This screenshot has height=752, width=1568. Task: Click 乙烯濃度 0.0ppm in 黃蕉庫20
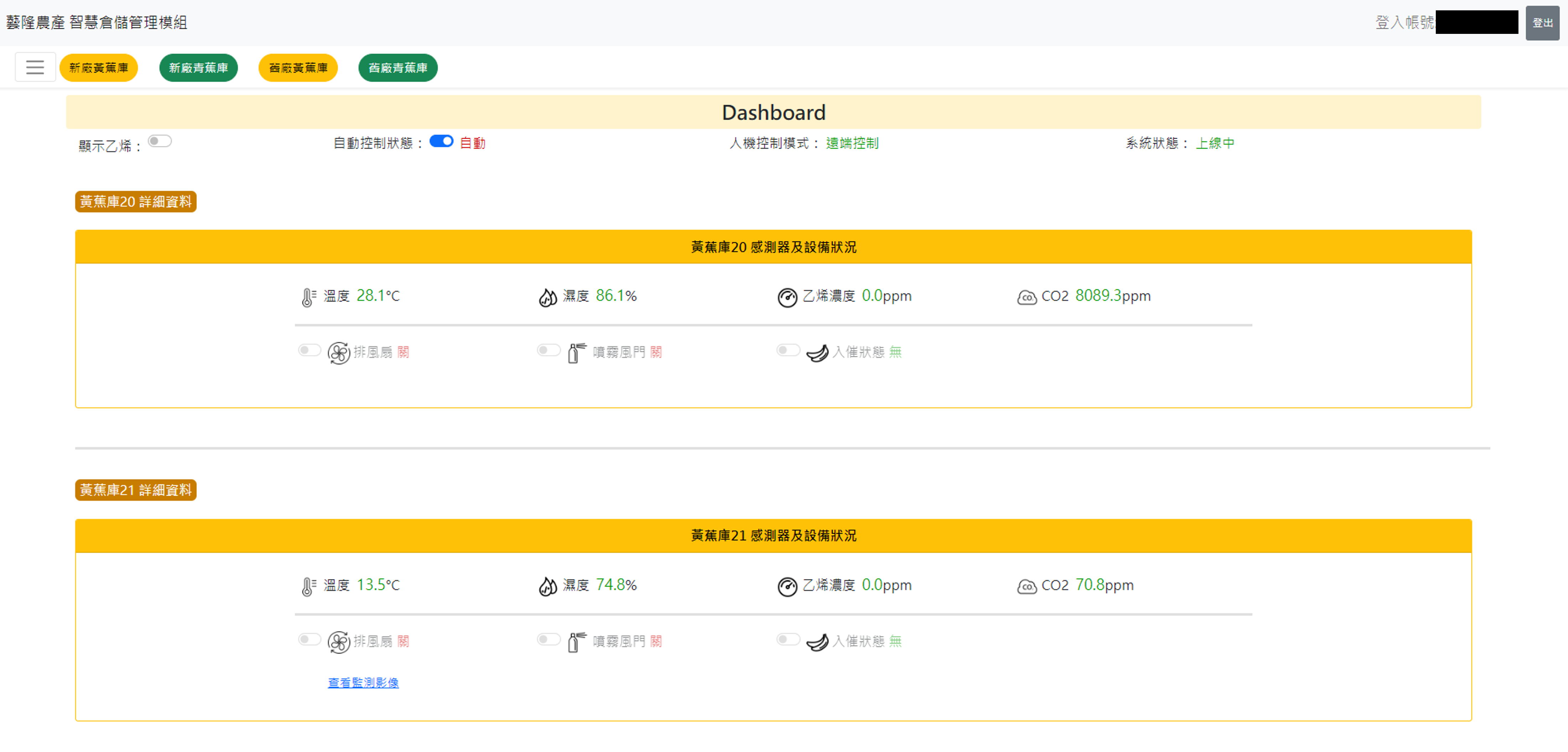(857, 296)
